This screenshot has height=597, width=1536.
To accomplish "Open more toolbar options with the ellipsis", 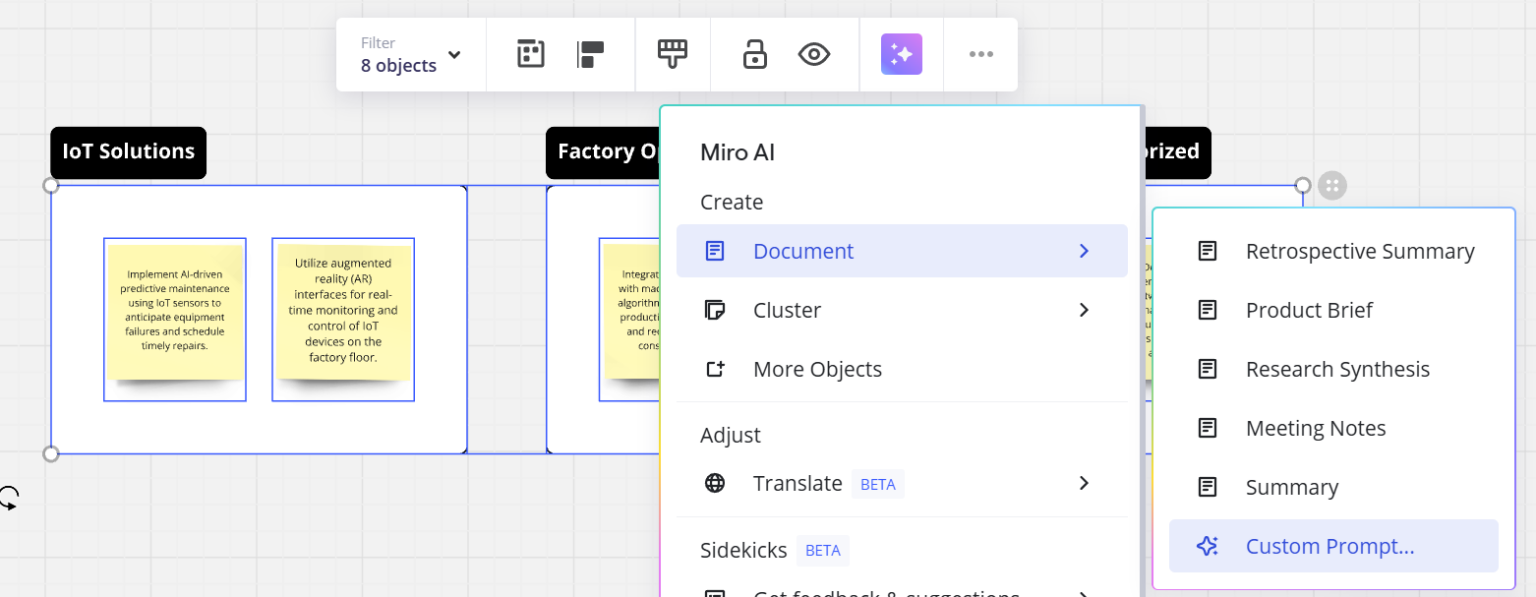I will pyautogui.click(x=980, y=54).
